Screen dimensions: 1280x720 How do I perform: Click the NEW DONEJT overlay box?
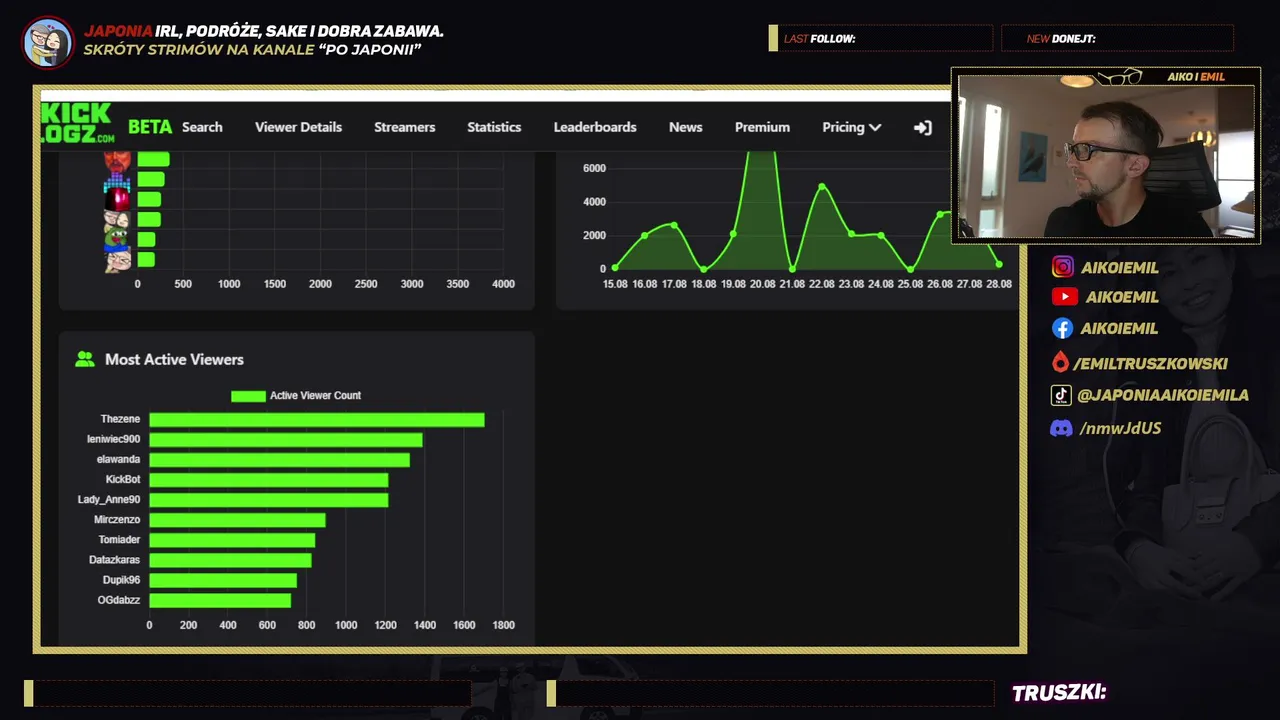coord(1117,38)
